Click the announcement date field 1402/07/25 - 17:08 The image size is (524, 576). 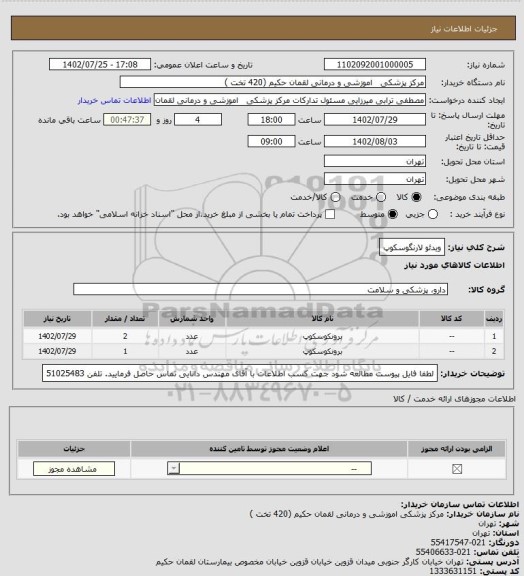click(100, 64)
